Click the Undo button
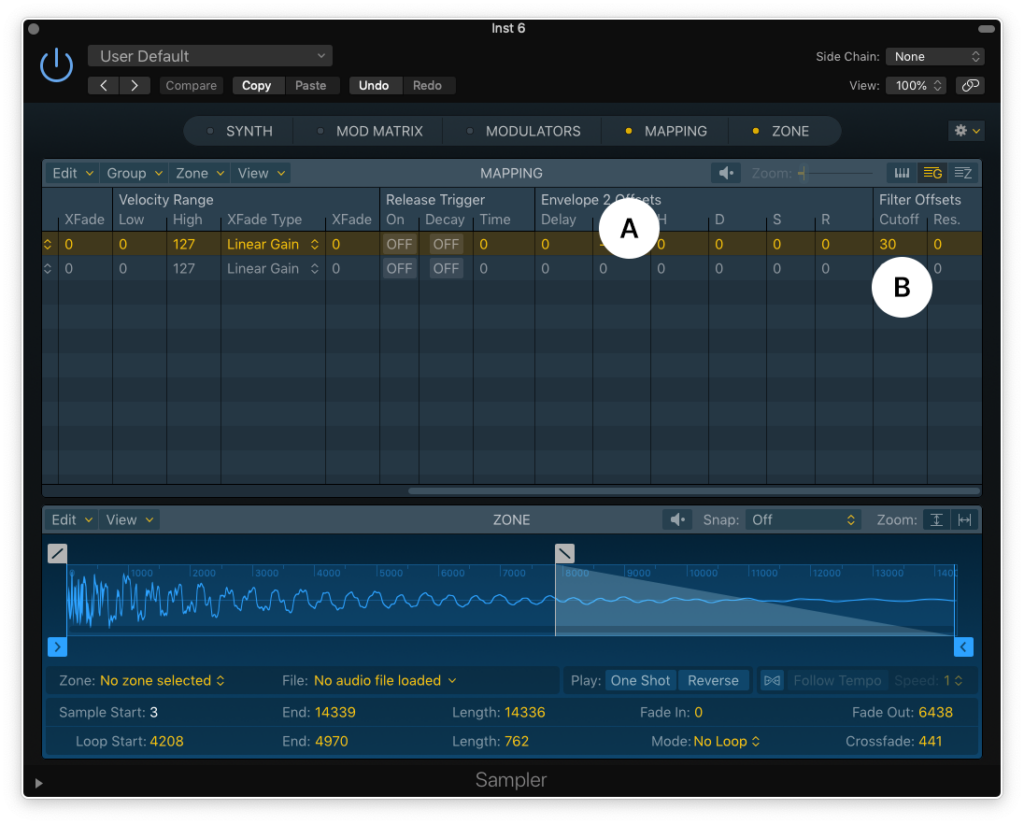The image size is (1024, 824). click(374, 86)
